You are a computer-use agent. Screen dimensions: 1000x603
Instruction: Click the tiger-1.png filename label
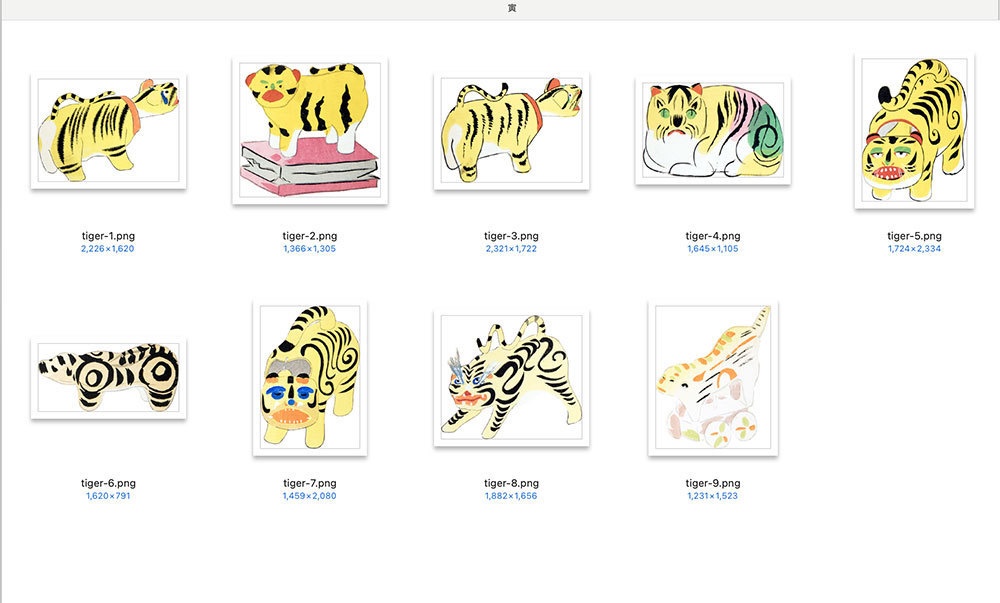point(108,236)
